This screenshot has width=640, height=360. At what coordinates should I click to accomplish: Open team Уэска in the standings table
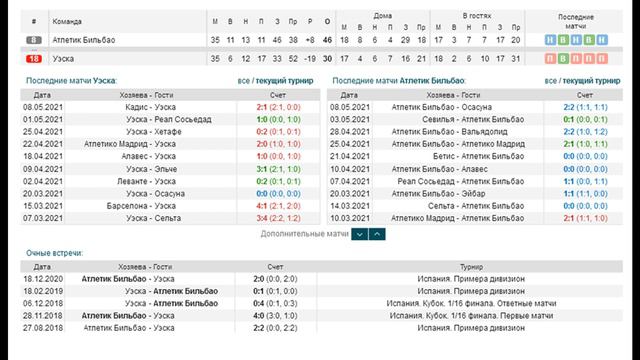pyautogui.click(x=63, y=59)
